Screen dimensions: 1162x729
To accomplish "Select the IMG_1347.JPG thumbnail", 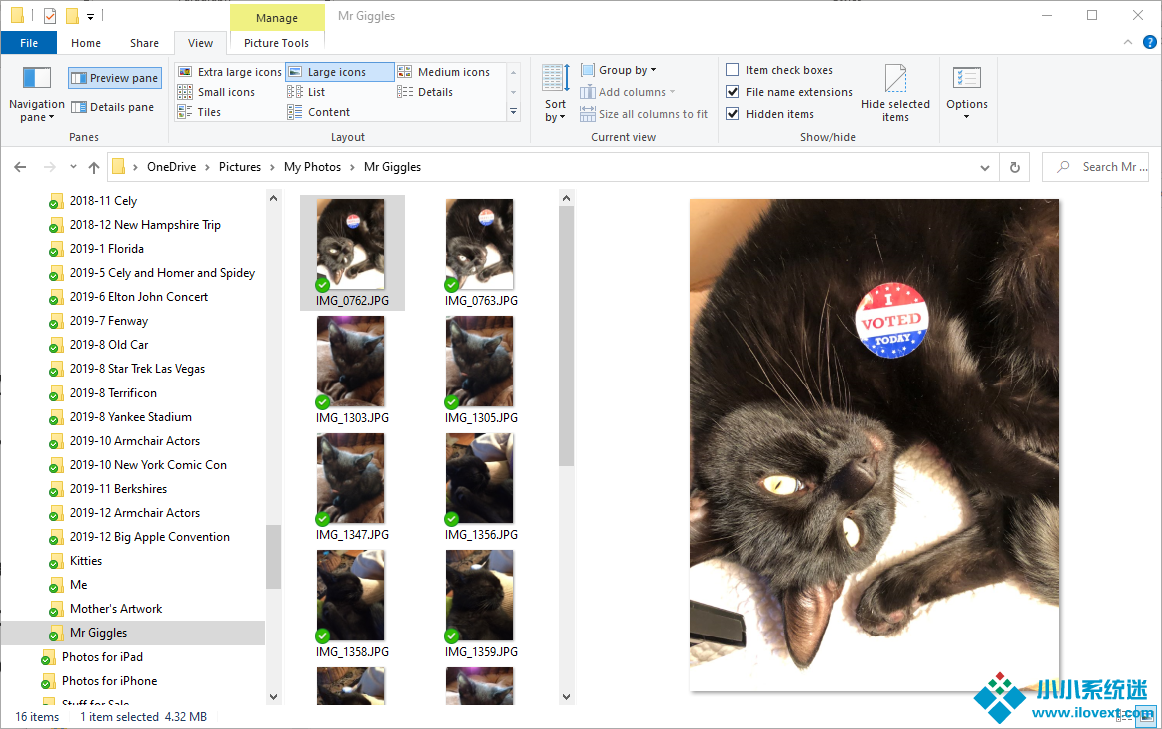I will pyautogui.click(x=352, y=487).
